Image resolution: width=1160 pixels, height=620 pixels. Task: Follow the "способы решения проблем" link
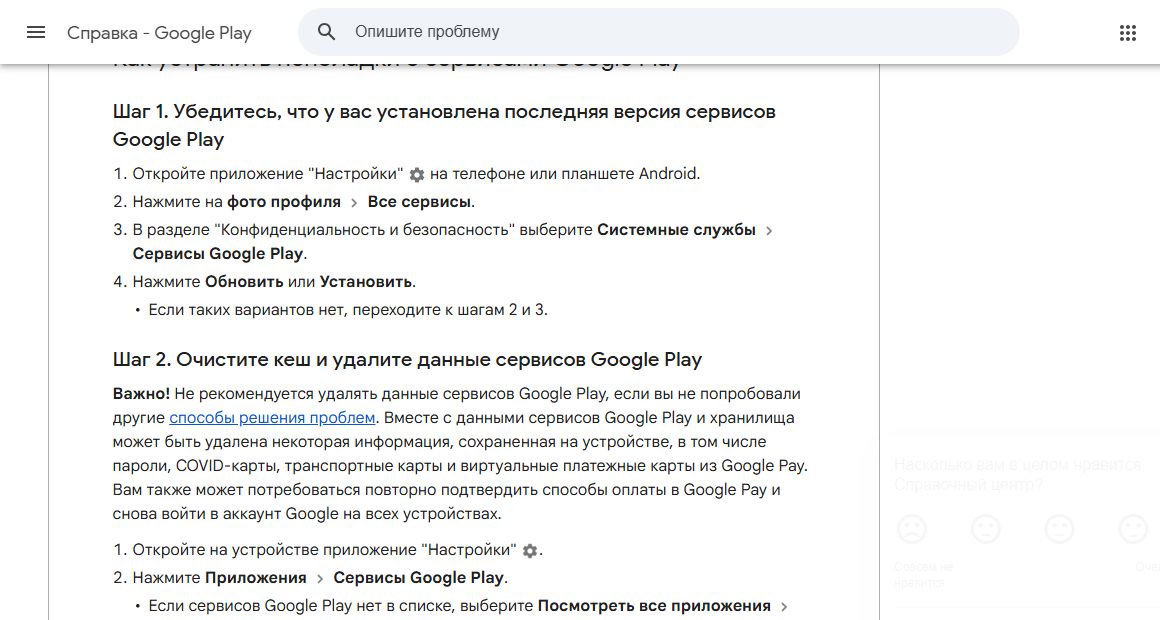[272, 417]
